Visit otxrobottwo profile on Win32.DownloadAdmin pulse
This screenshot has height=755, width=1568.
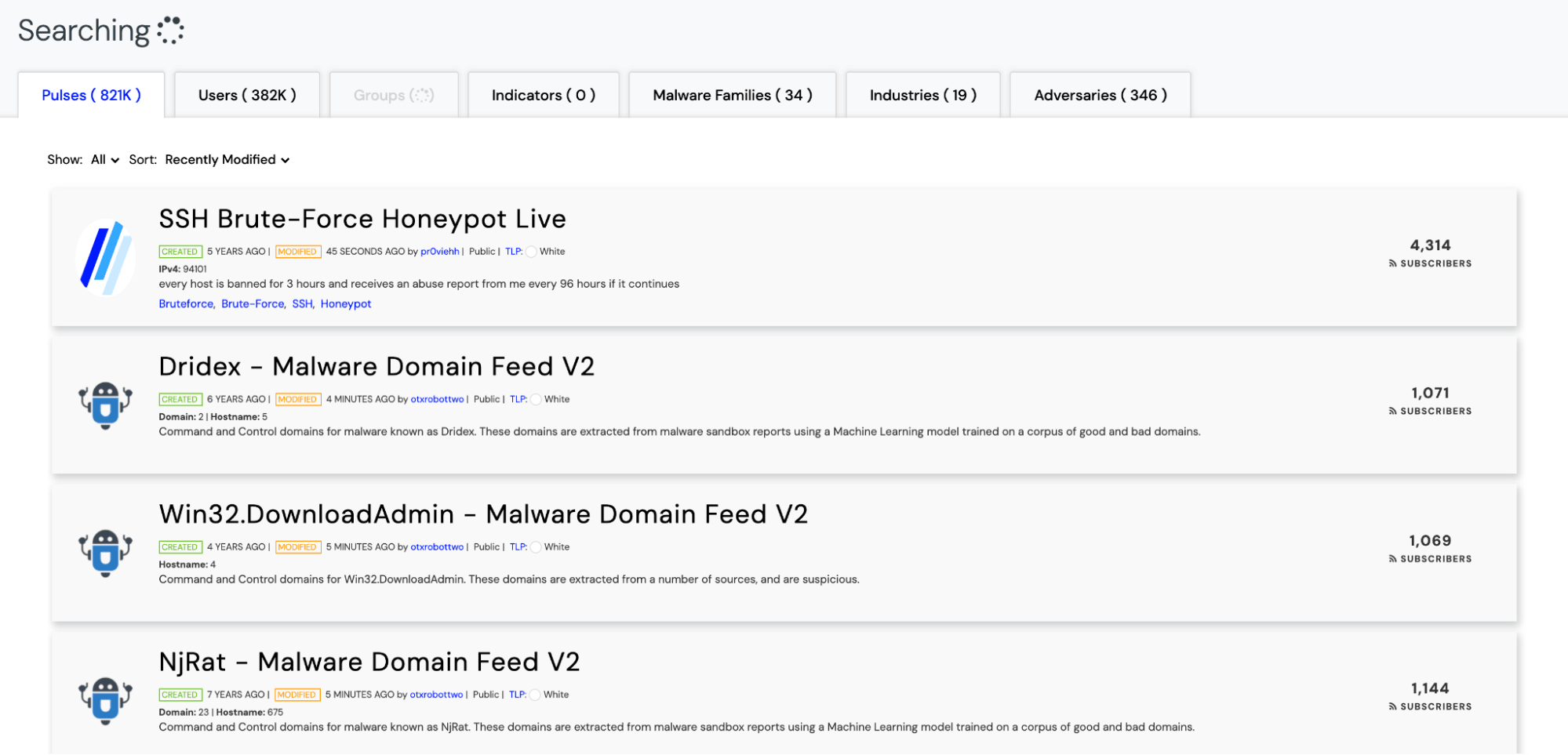pos(437,547)
